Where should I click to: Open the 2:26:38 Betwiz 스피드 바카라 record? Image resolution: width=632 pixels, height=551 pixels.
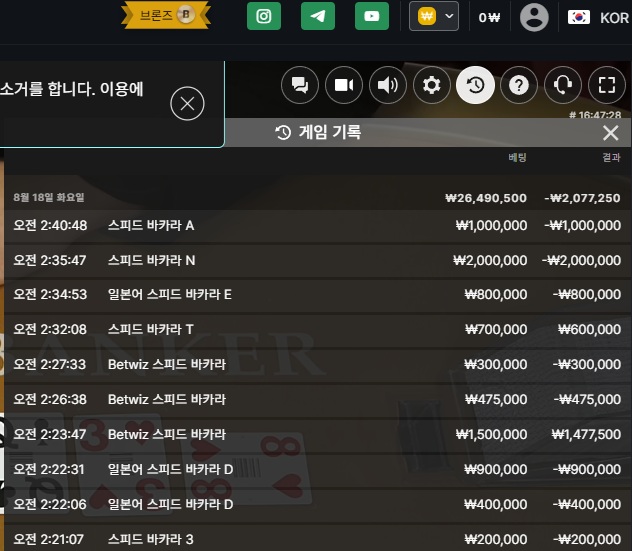click(x=318, y=400)
